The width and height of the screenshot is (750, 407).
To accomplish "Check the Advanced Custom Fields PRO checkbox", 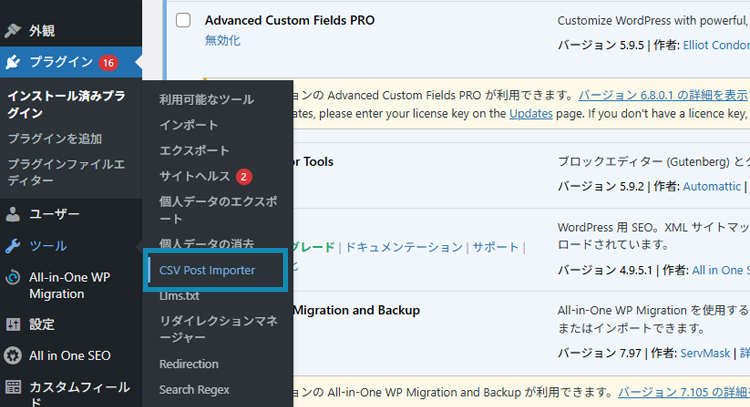I will tap(183, 21).
